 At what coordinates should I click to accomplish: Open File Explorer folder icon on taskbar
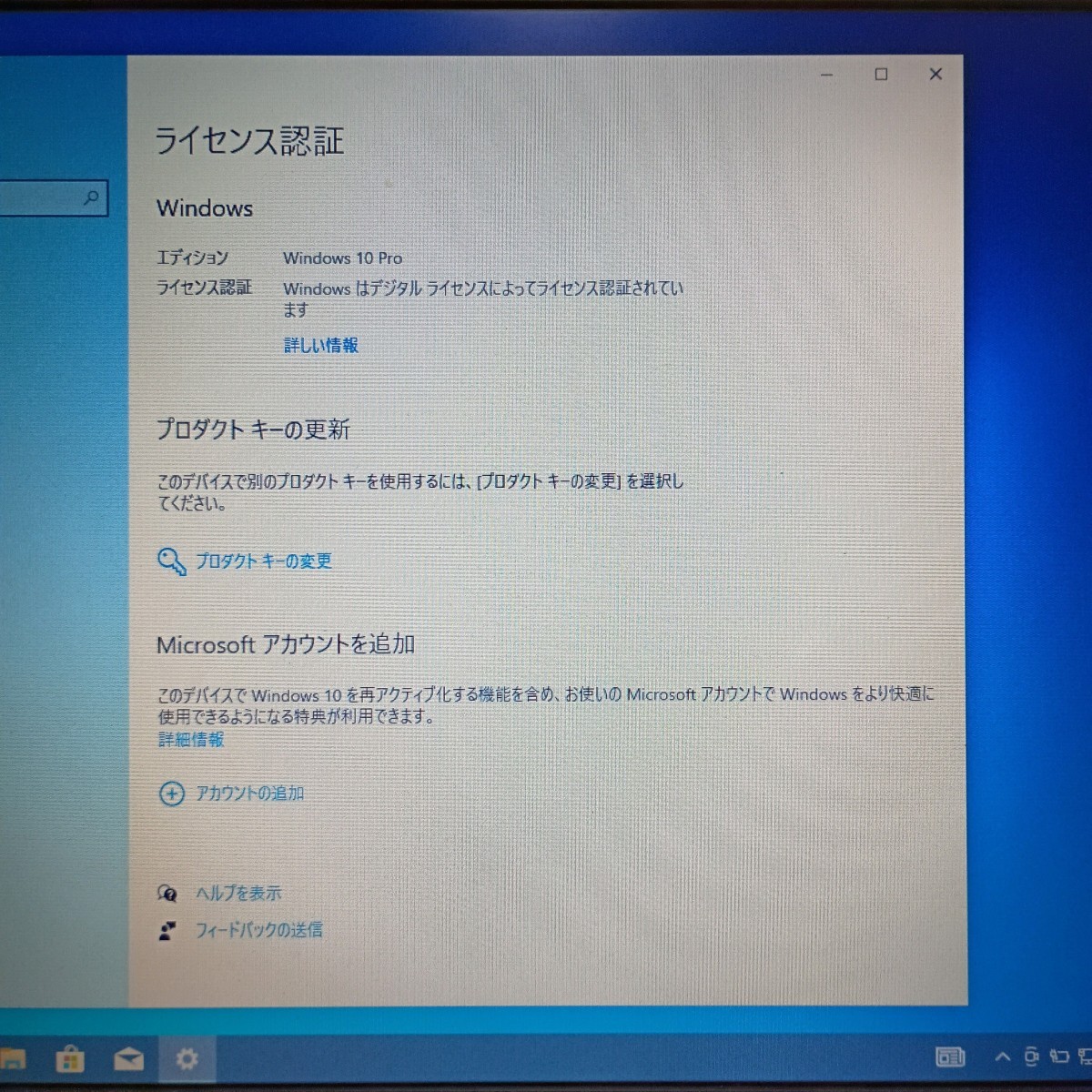tap(13, 1059)
